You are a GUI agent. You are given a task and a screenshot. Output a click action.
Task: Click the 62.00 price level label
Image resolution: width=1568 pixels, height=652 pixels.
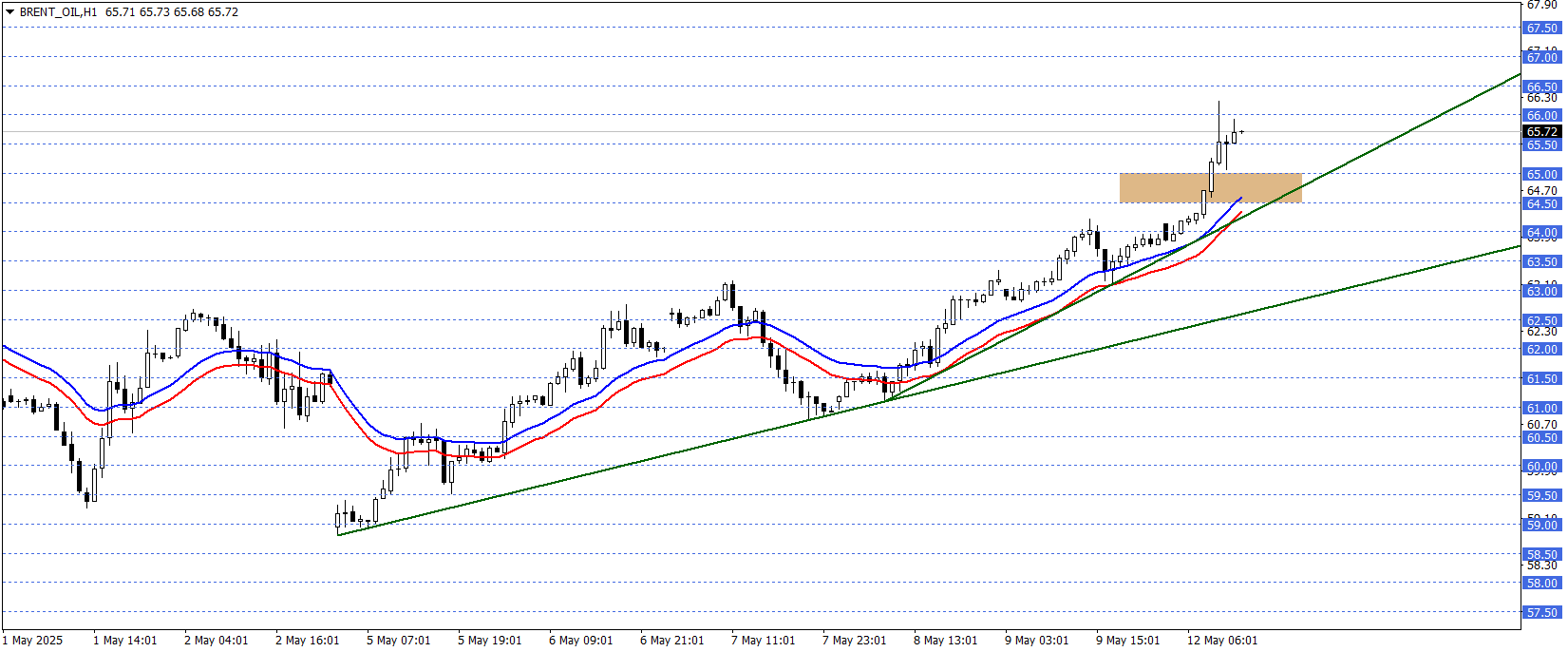click(1541, 350)
